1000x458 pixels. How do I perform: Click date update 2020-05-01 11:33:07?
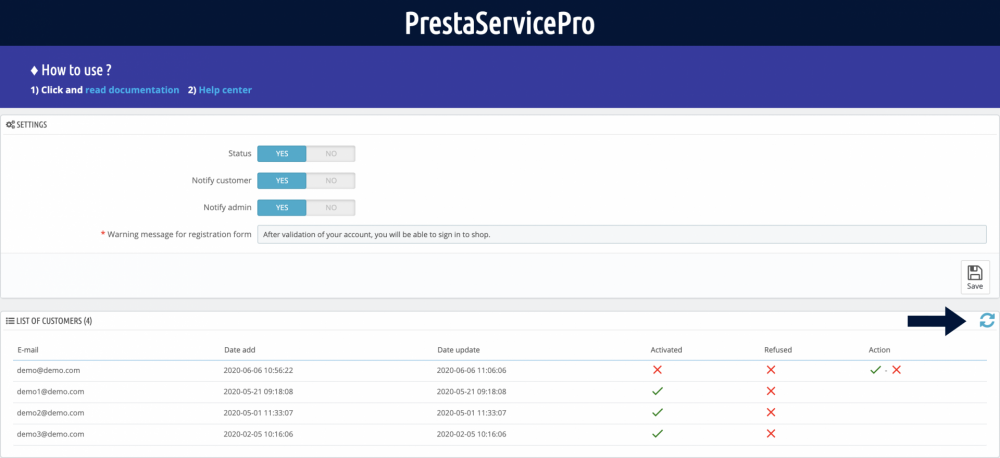[x=472, y=413]
